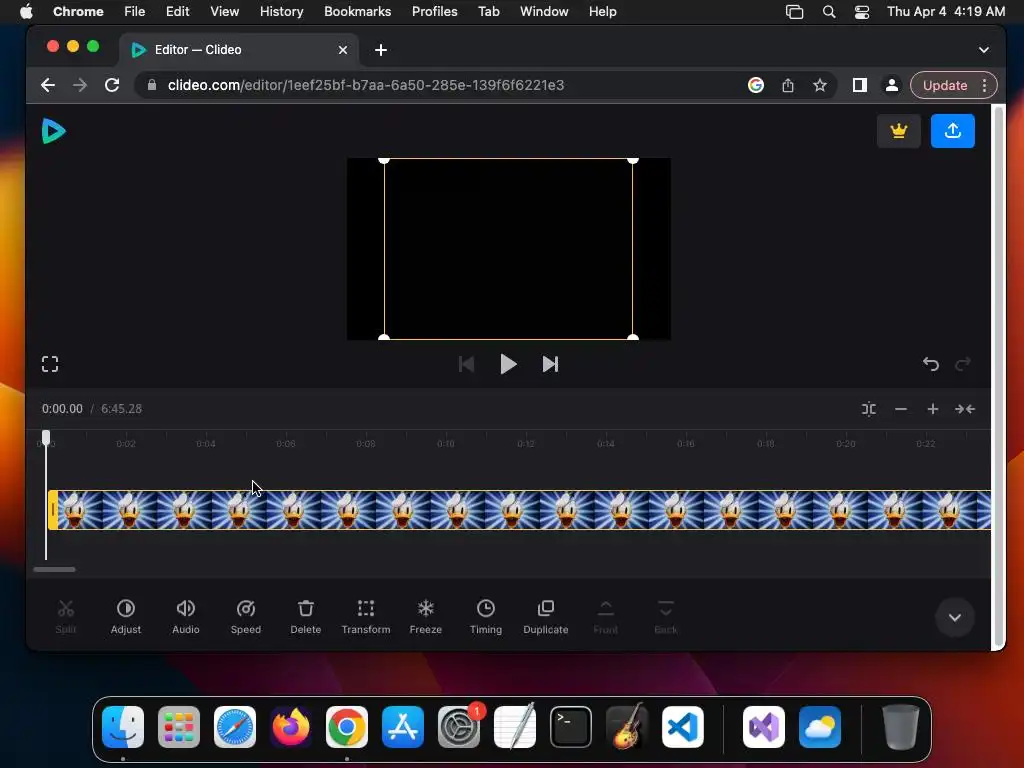Open Spotlight search in menu bar
This screenshot has height=768, width=1024.
(x=829, y=12)
